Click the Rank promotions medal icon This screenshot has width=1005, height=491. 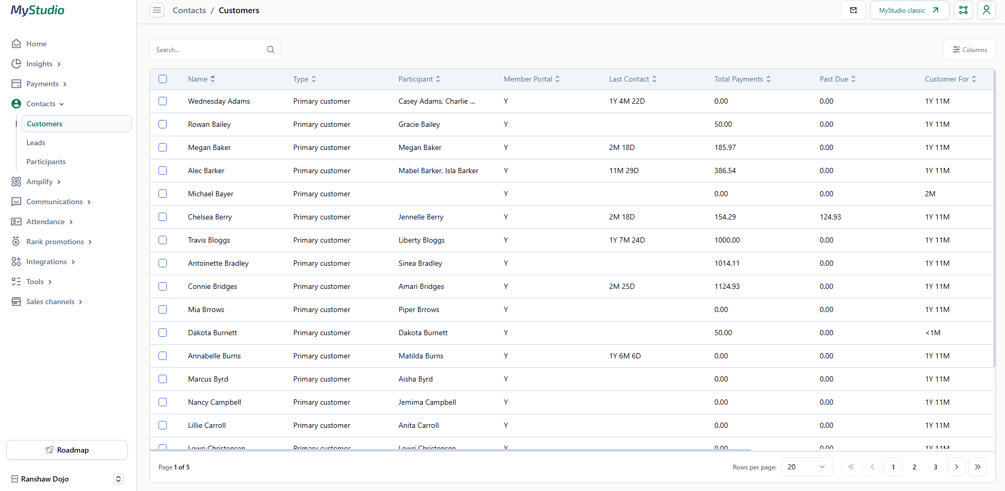coord(16,242)
